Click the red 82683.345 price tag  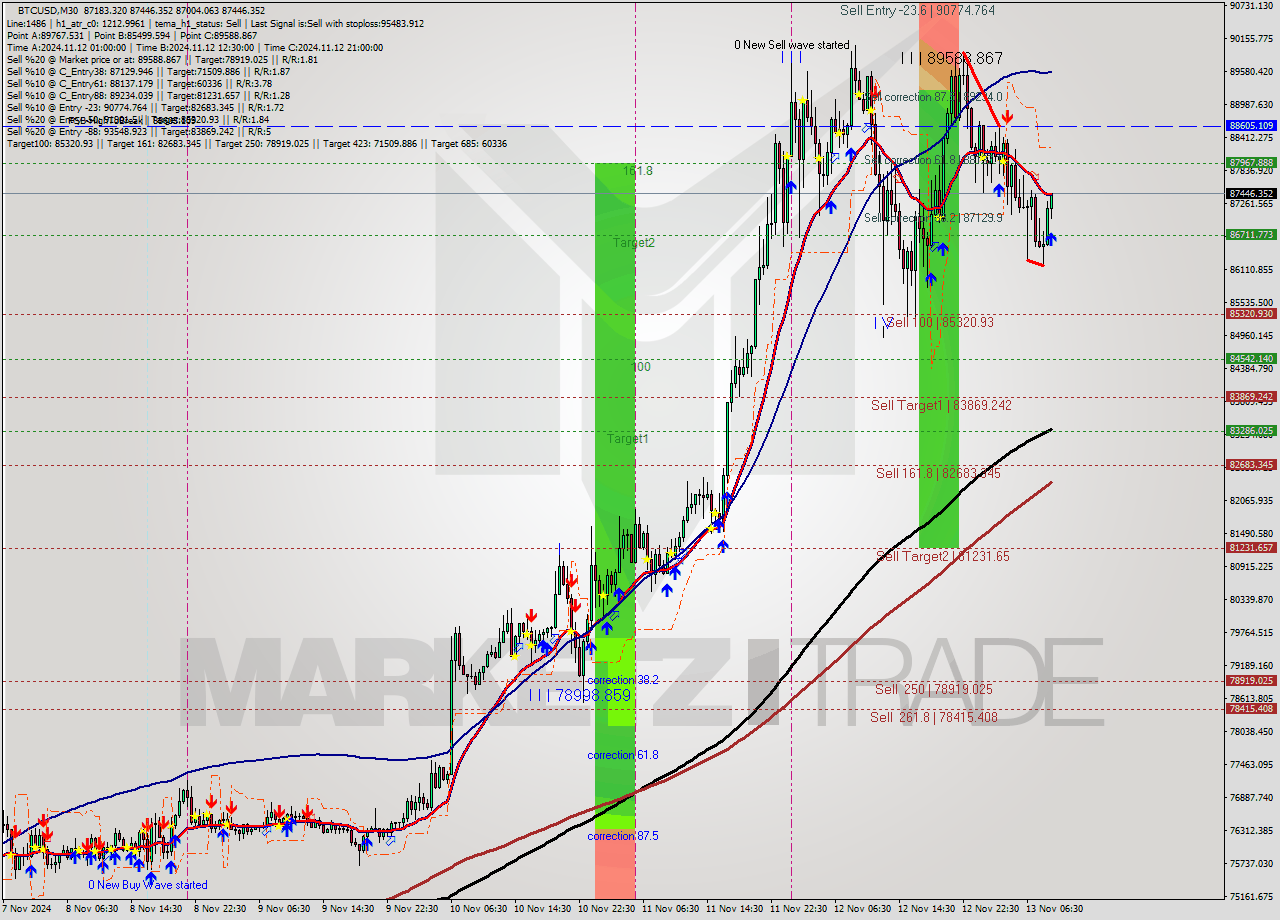click(x=1251, y=464)
